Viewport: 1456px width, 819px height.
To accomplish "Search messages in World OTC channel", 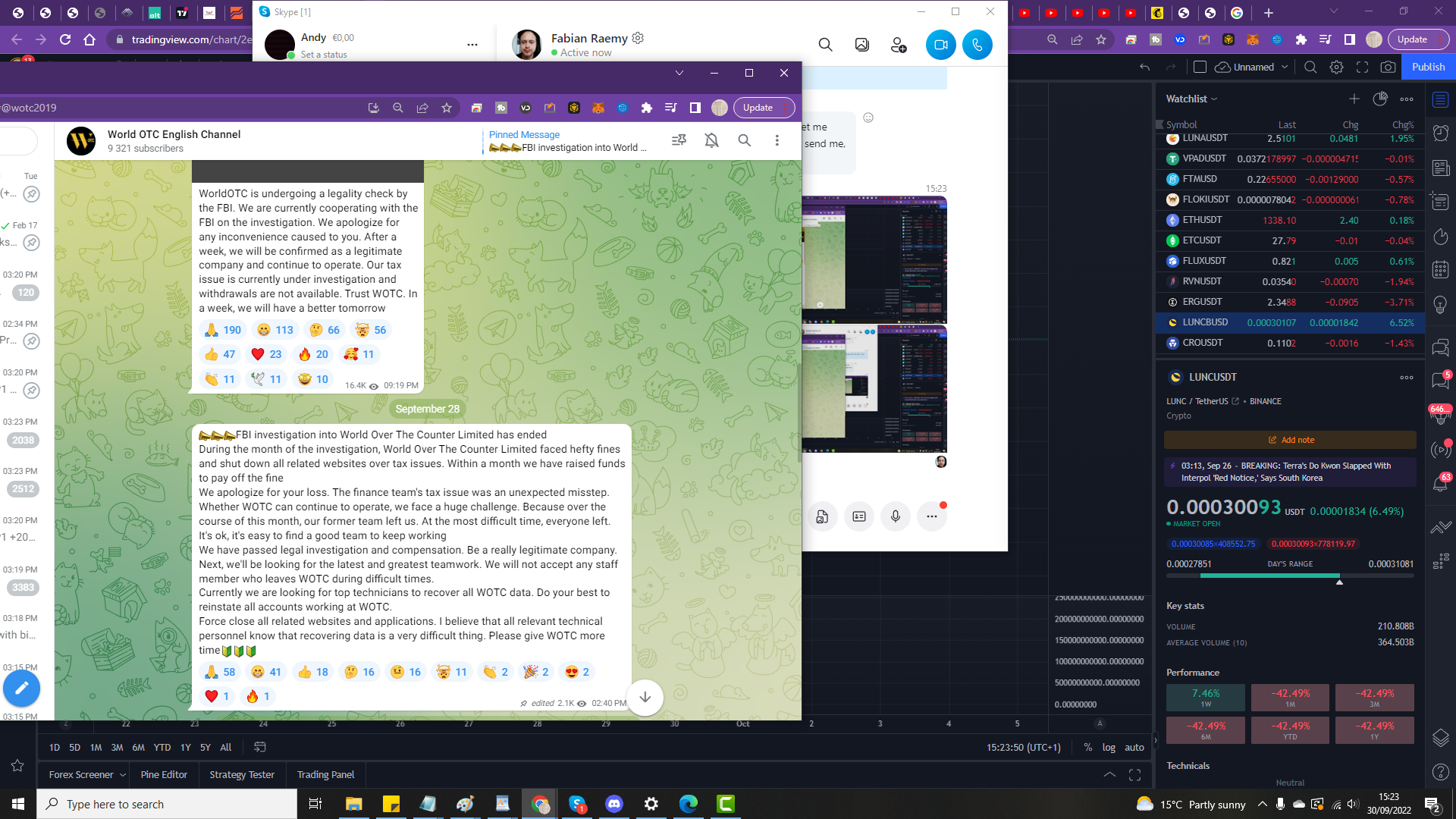I will coord(744,140).
